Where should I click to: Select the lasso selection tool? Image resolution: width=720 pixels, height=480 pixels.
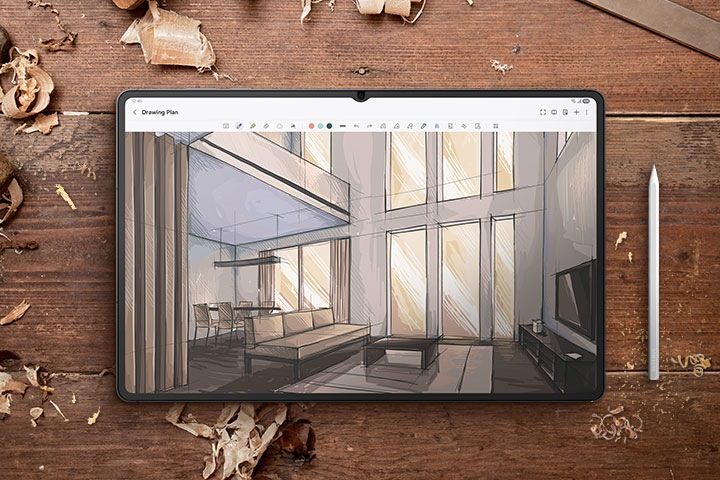(x=279, y=126)
